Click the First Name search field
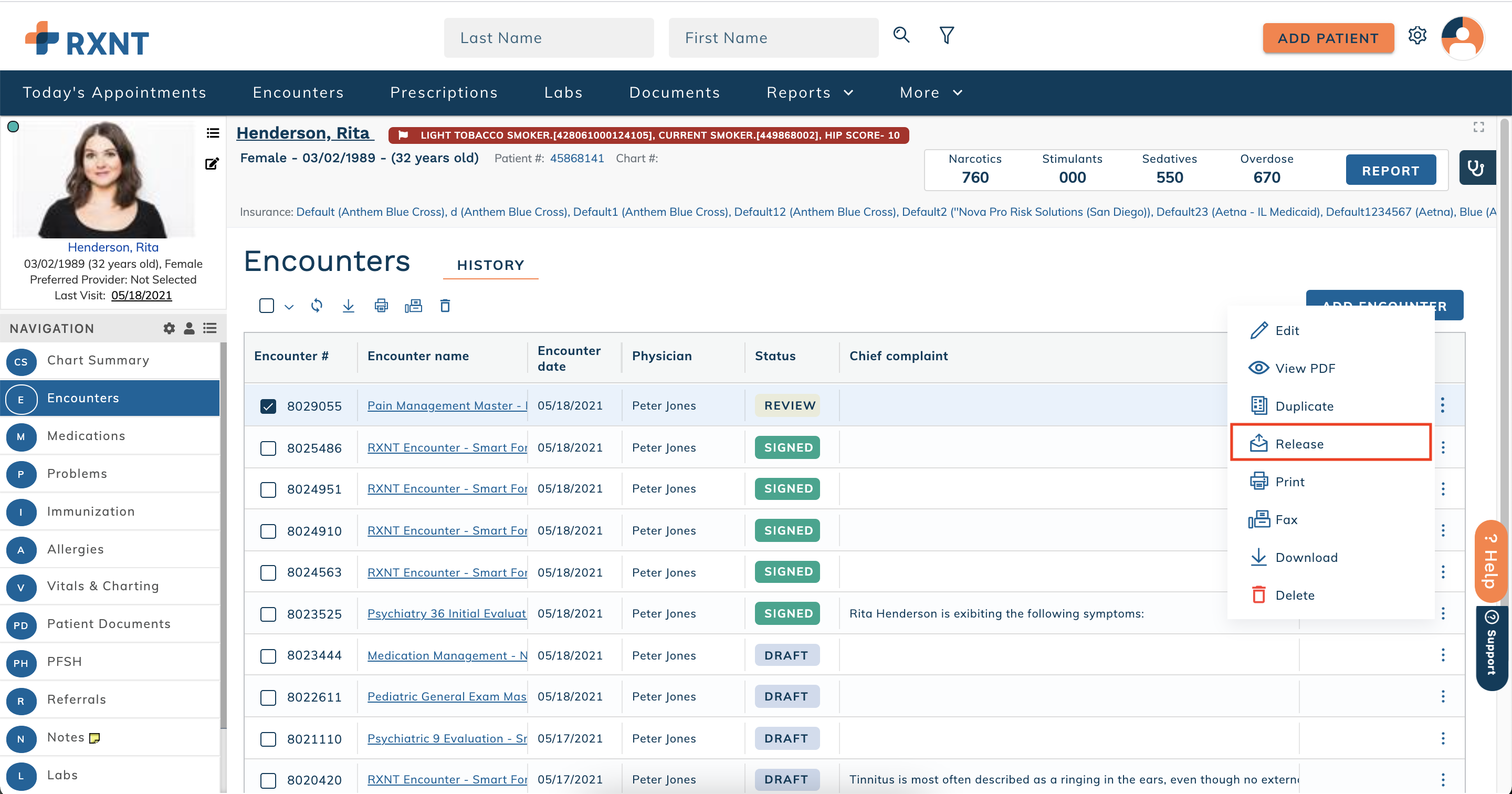Screen dimensions: 1512x794 pyautogui.click(x=773, y=38)
